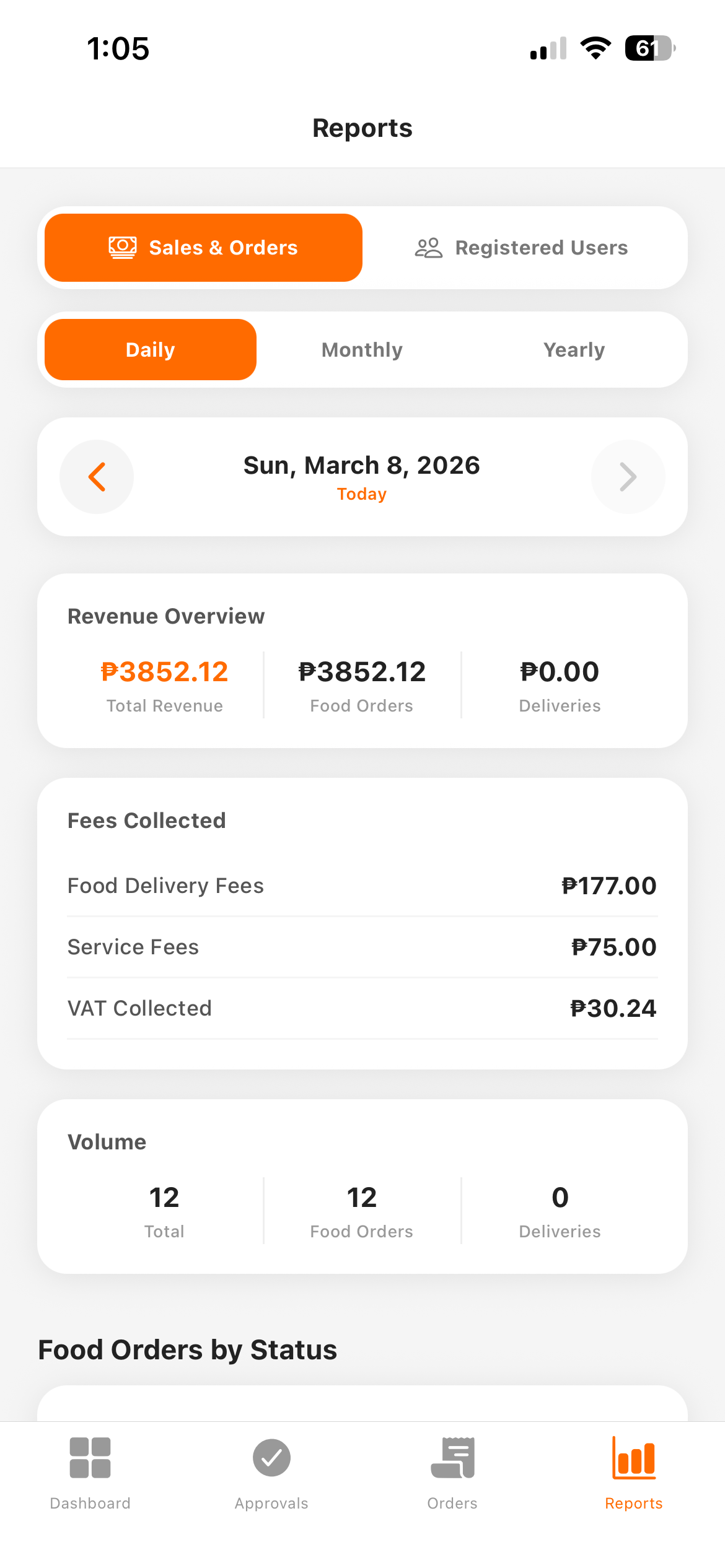The image size is (725, 1568).
Task: Select the Sales & Orders tab
Action: pyautogui.click(x=204, y=248)
